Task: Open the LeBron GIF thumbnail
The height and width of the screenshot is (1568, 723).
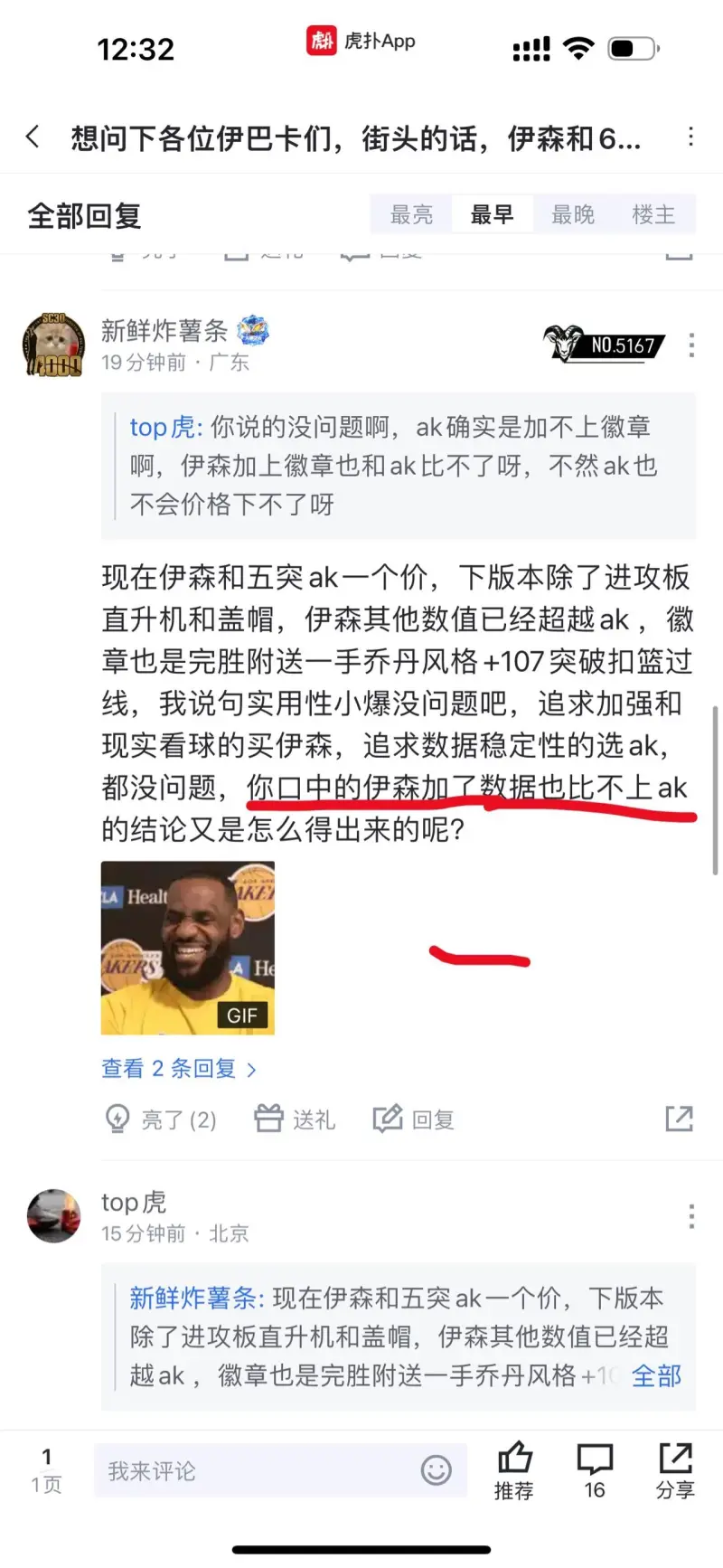Action: (188, 948)
